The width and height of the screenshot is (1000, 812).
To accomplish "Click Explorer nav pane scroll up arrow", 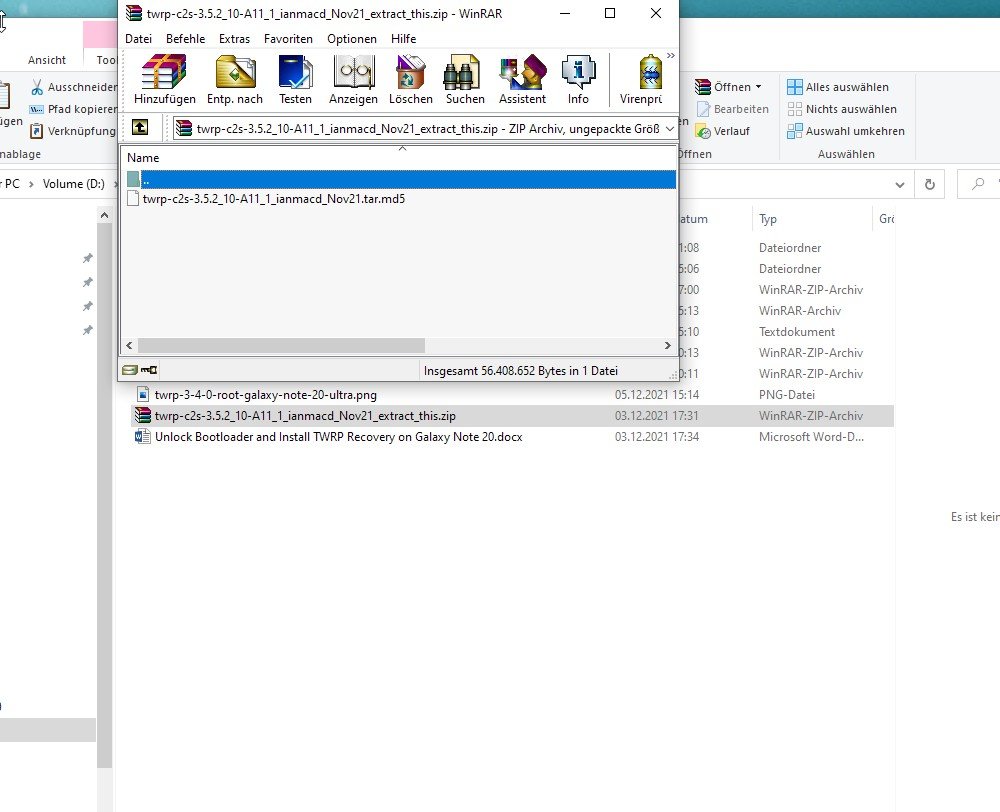I will pos(104,216).
